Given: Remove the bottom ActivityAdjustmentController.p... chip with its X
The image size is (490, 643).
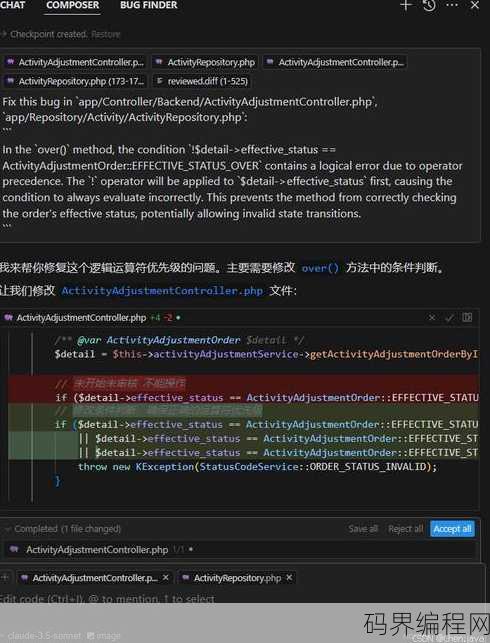Looking at the screenshot, I should (x=165, y=577).
